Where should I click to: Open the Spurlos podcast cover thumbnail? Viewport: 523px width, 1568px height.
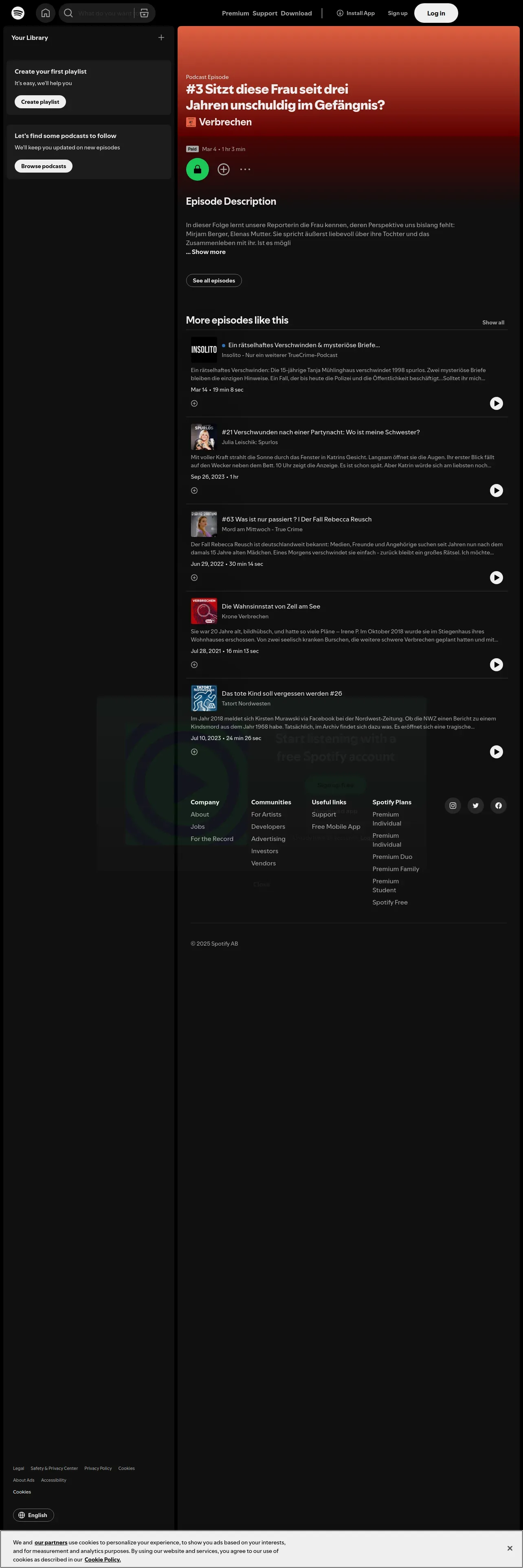[204, 437]
